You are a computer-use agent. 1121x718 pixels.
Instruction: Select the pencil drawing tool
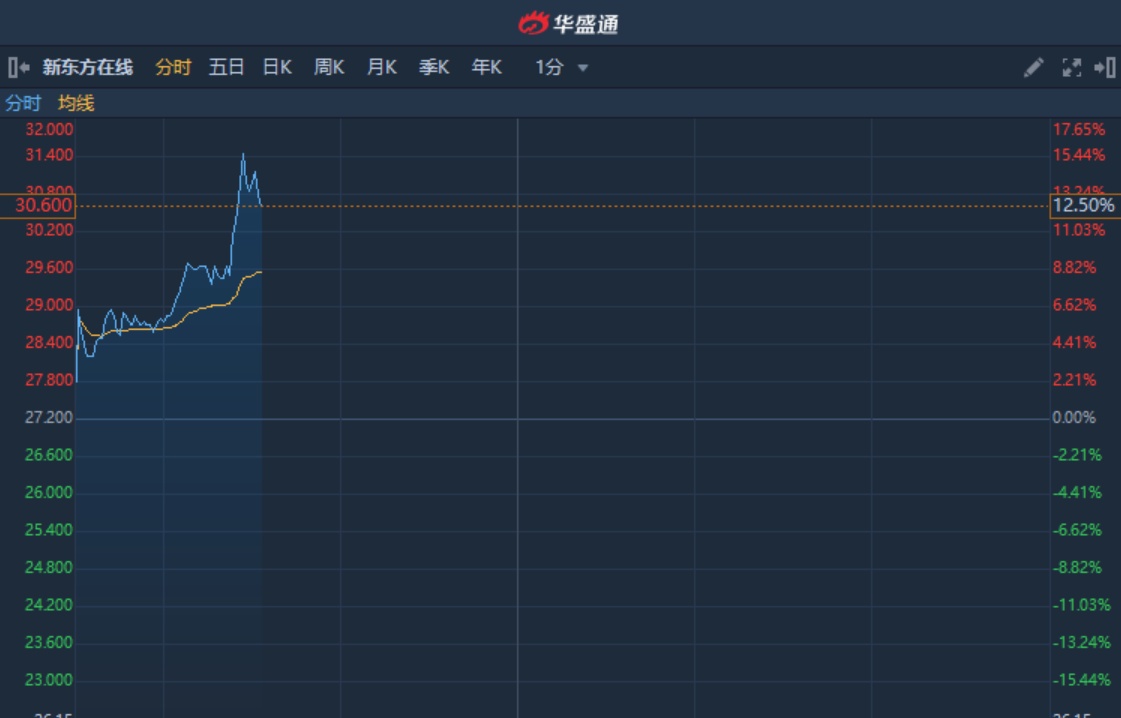1033,68
